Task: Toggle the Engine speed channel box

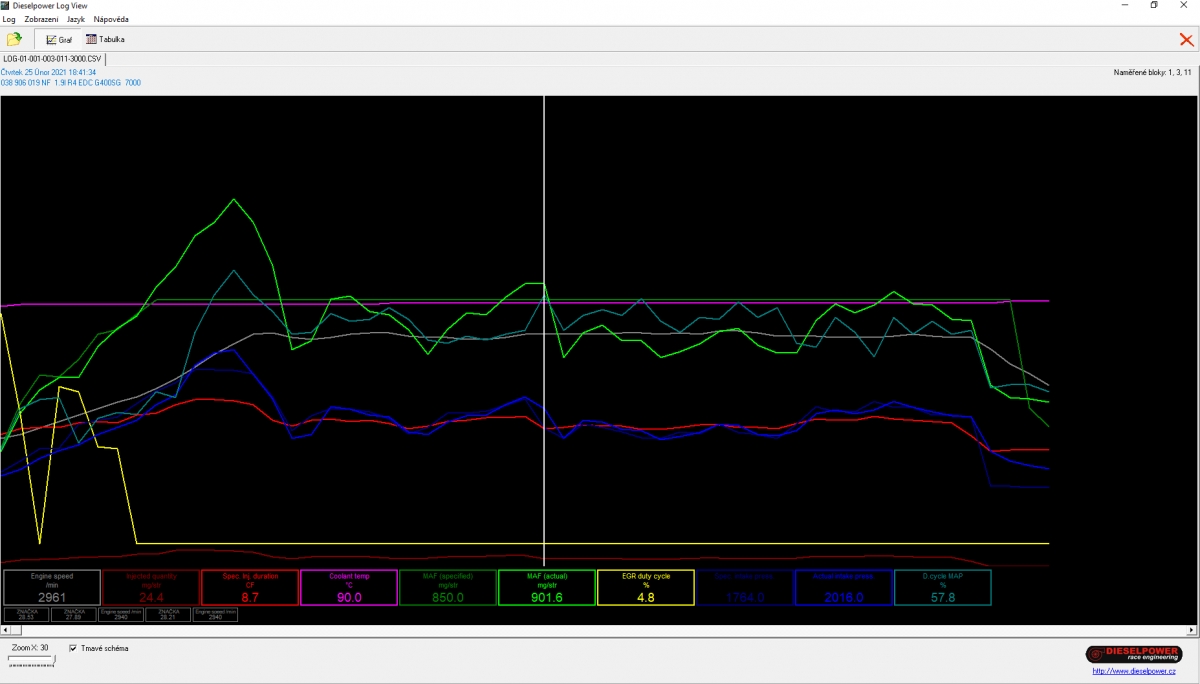Action: click(x=52, y=587)
